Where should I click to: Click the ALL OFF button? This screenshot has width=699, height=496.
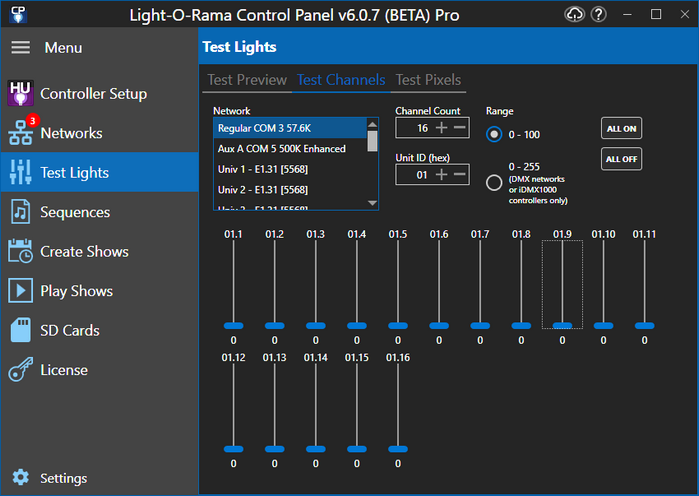(621, 159)
